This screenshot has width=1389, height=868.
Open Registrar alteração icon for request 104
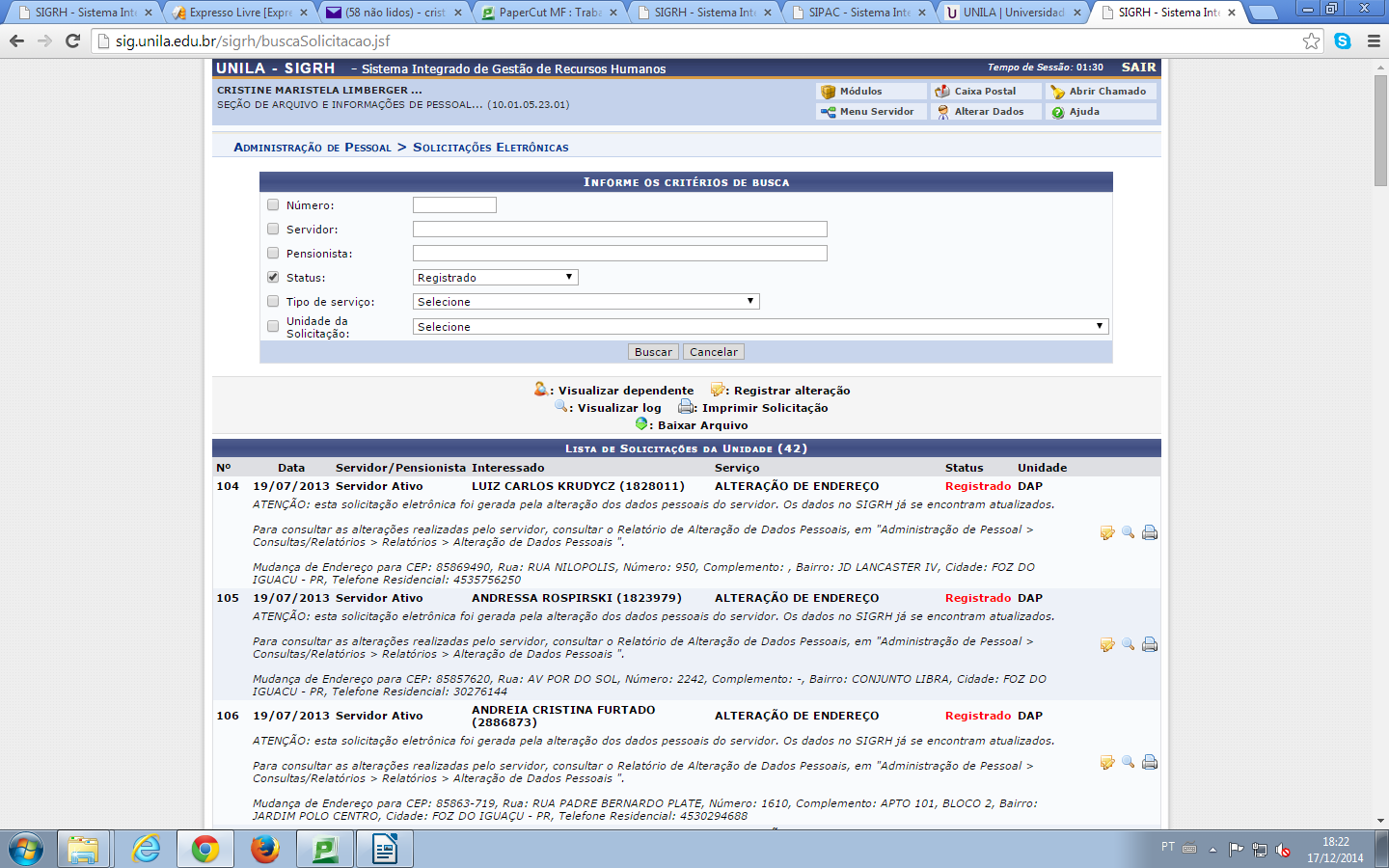(1107, 532)
